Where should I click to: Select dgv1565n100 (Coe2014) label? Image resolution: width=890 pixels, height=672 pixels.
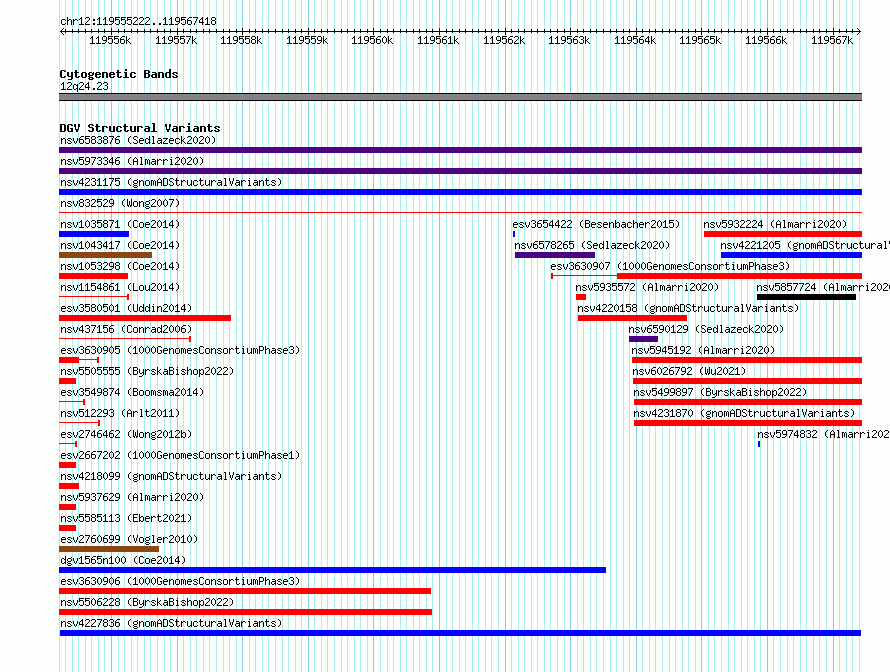coord(123,560)
